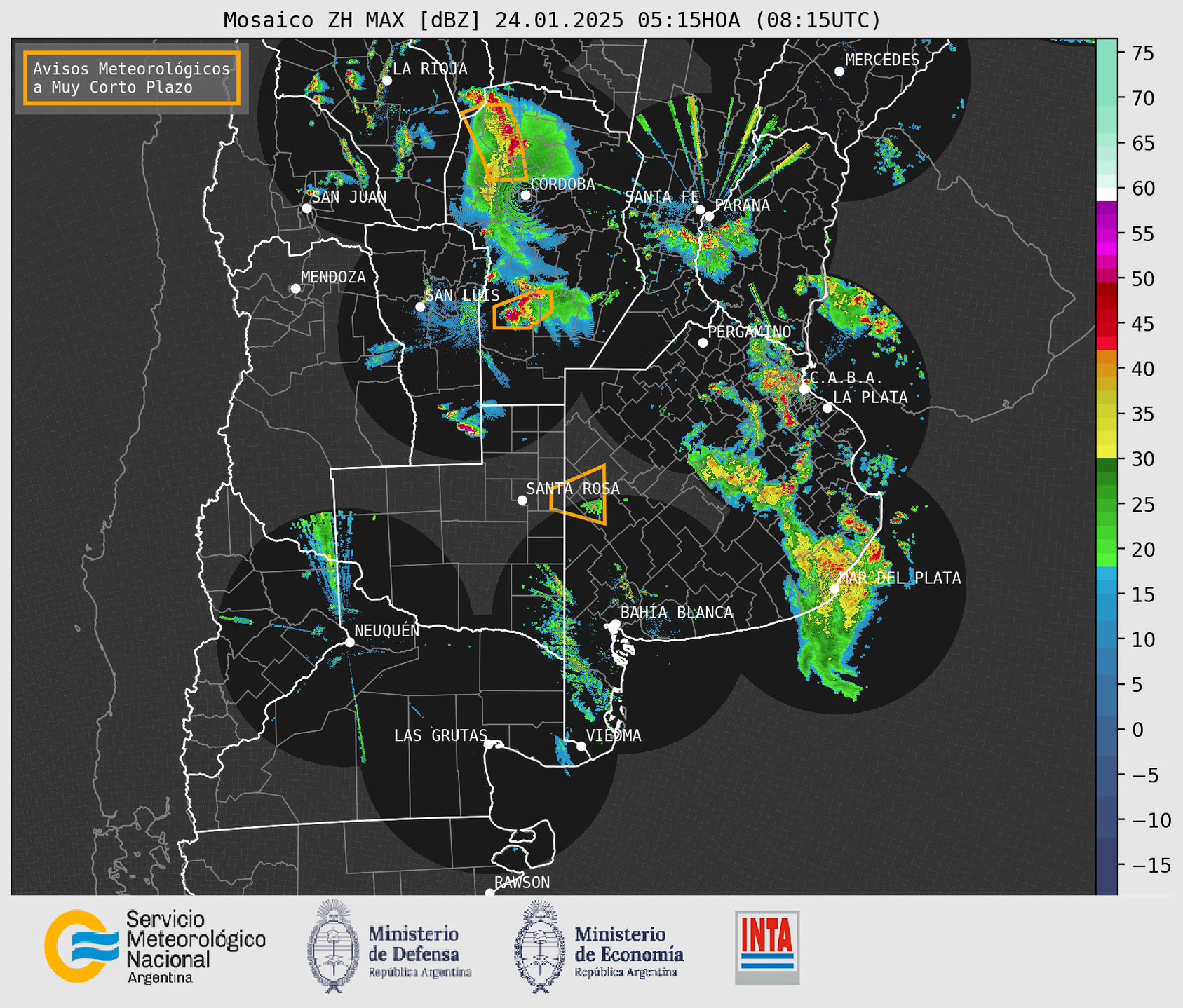Click the INTA logo
Viewport: 1183px width, 1008px height.
click(x=767, y=947)
